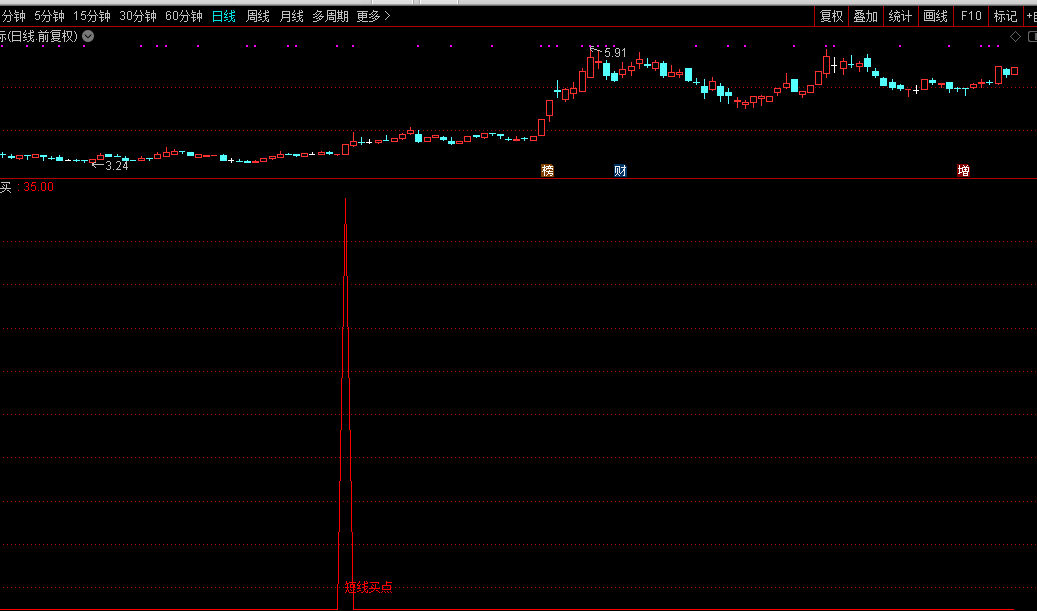
Task: Open the 多周期 multi-period view
Action: (x=330, y=16)
